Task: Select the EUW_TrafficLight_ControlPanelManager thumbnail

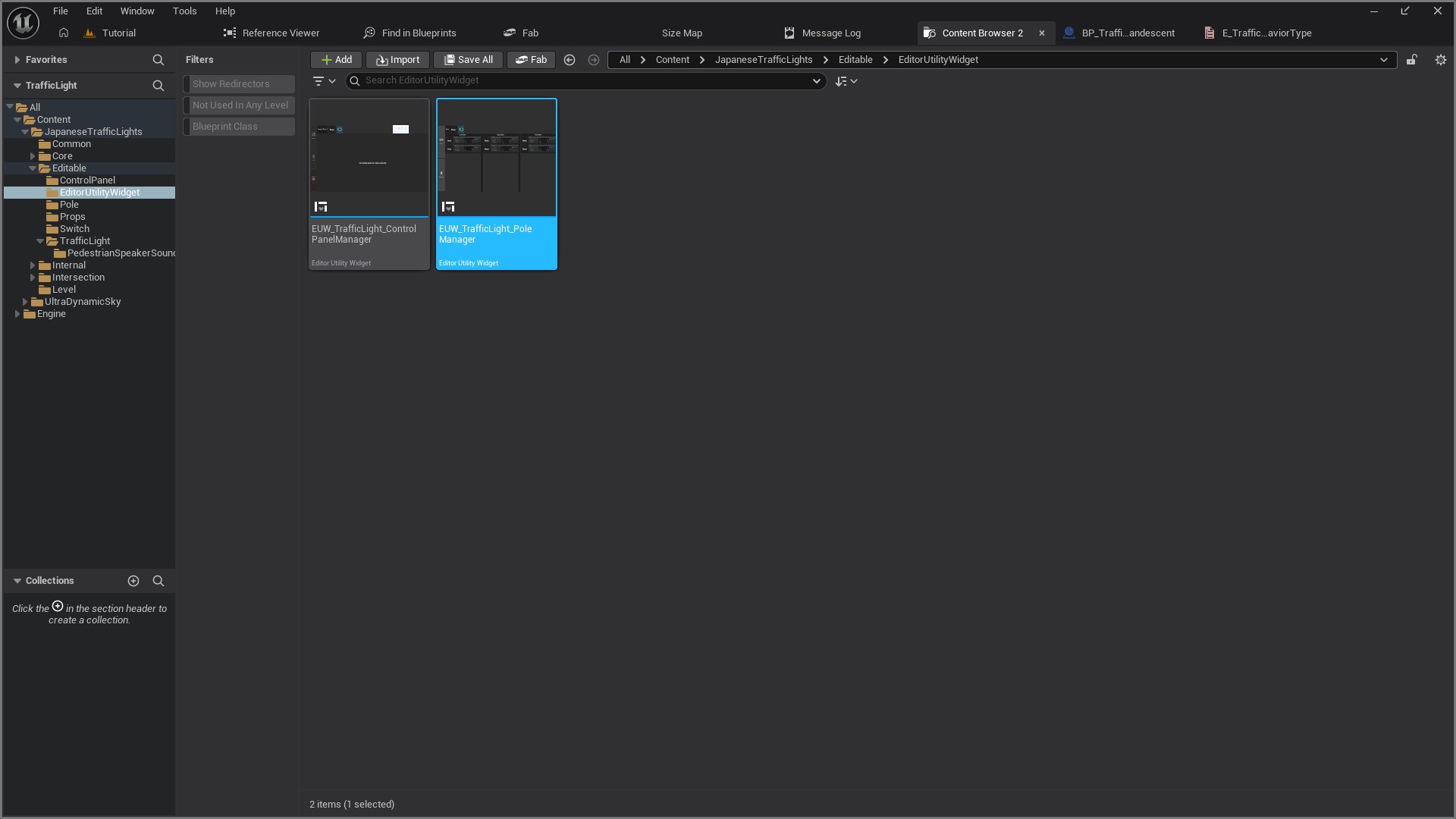Action: pos(369,158)
